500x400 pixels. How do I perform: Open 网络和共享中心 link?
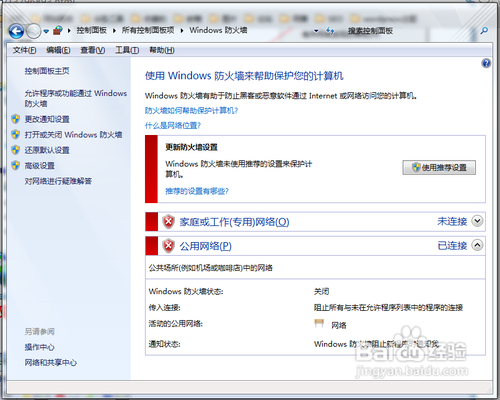(51, 363)
